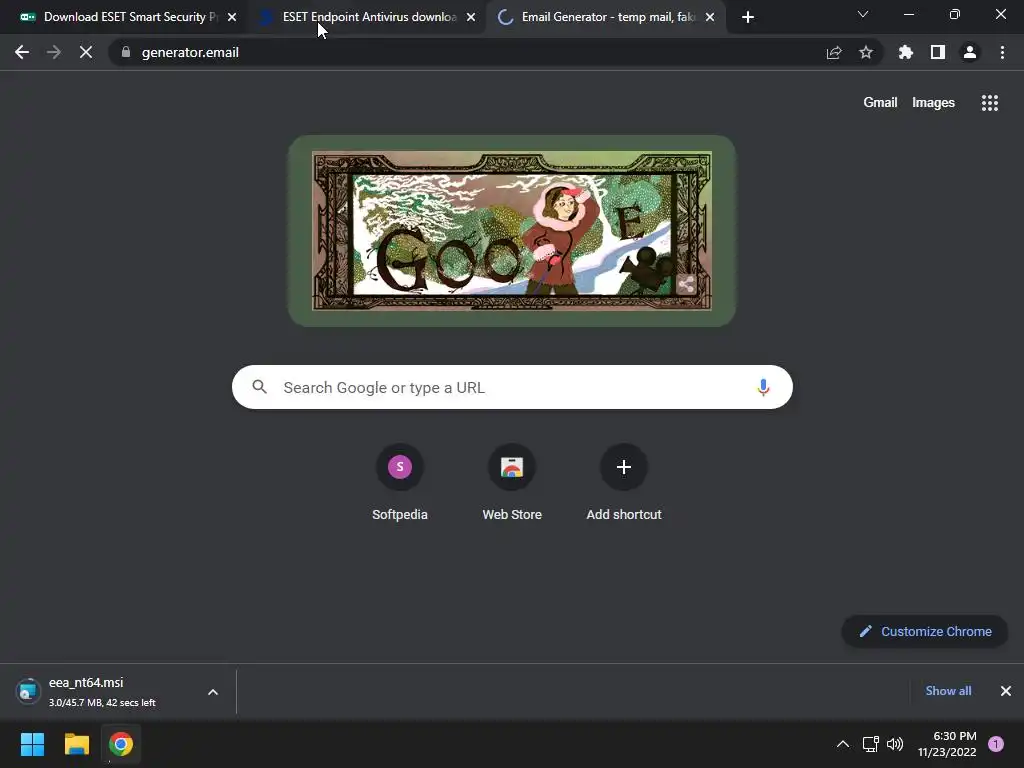Open network status in system tray
The height and width of the screenshot is (768, 1024).
pyautogui.click(x=871, y=744)
